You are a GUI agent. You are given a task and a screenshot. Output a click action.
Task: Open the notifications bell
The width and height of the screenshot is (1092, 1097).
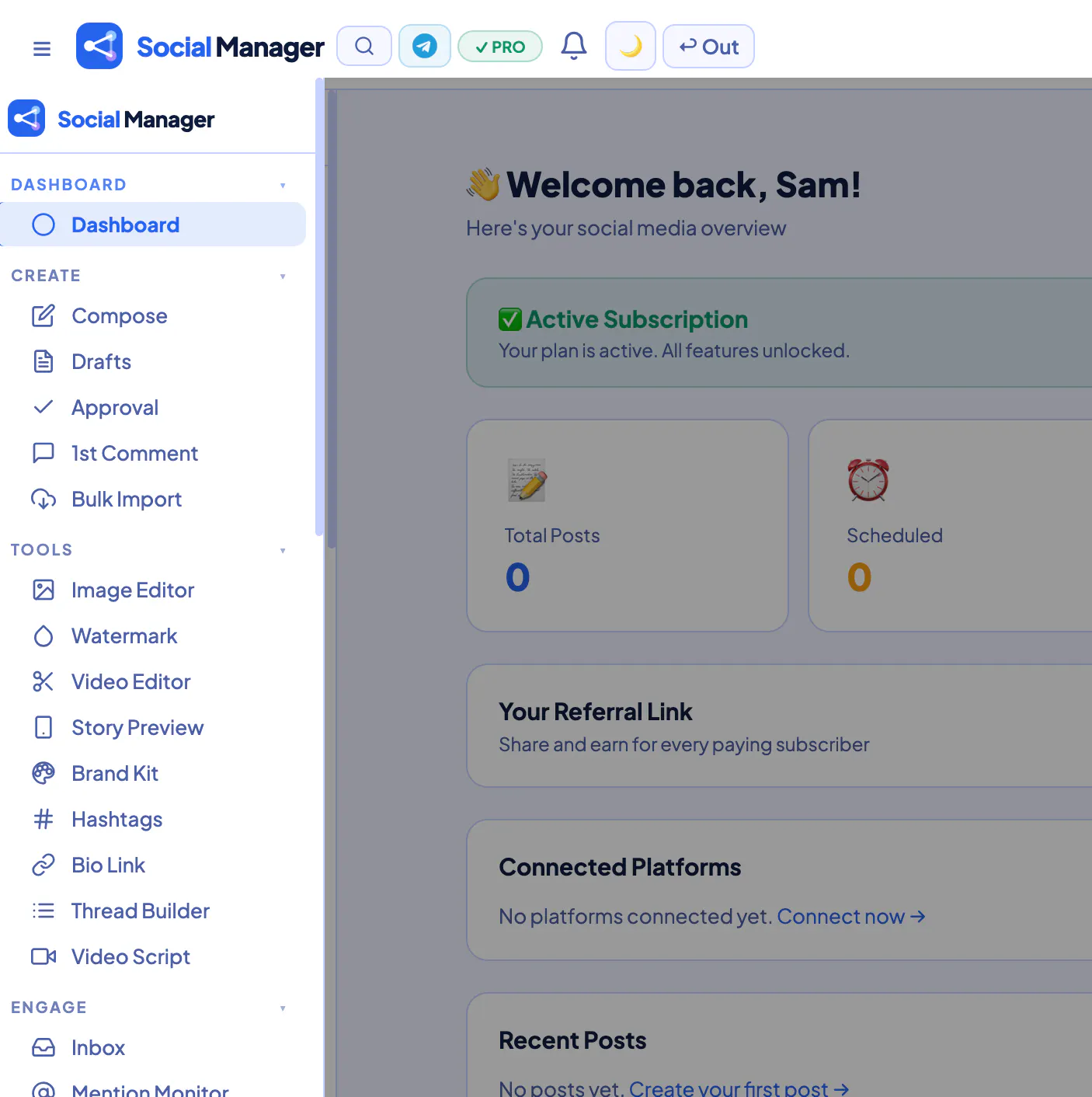[574, 46]
